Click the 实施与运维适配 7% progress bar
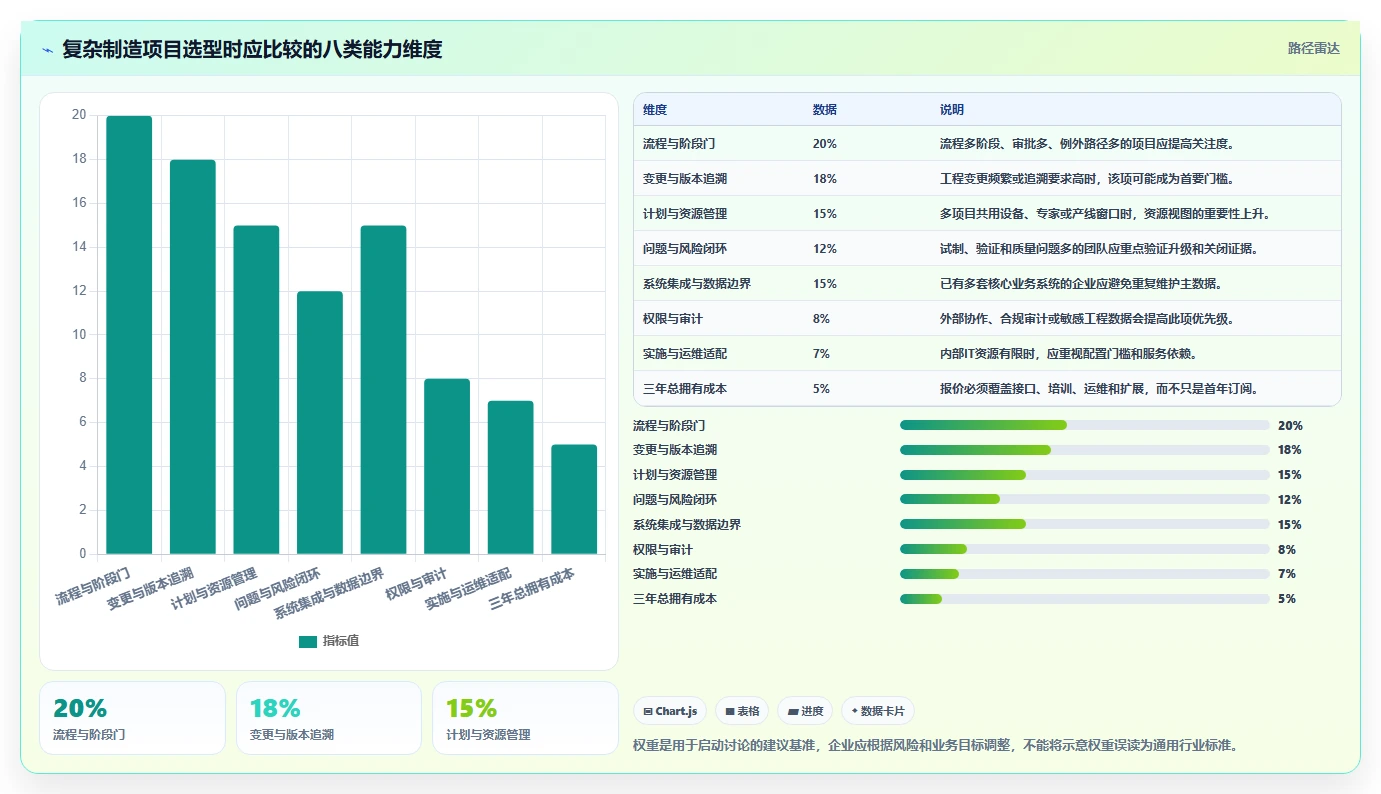The image size is (1381, 794). (1085, 574)
